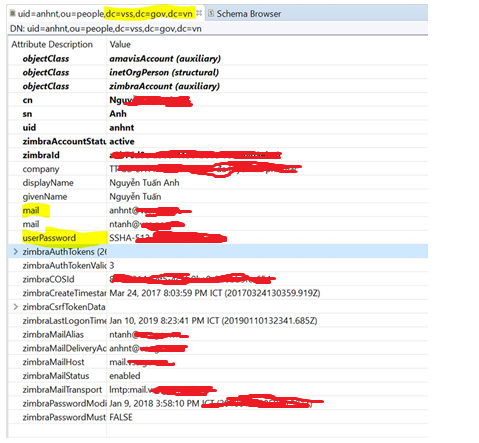Image resolution: width=479 pixels, height=443 pixels.
Task: Select the zimbraMailTransport attribute
Action: click(x=62, y=390)
